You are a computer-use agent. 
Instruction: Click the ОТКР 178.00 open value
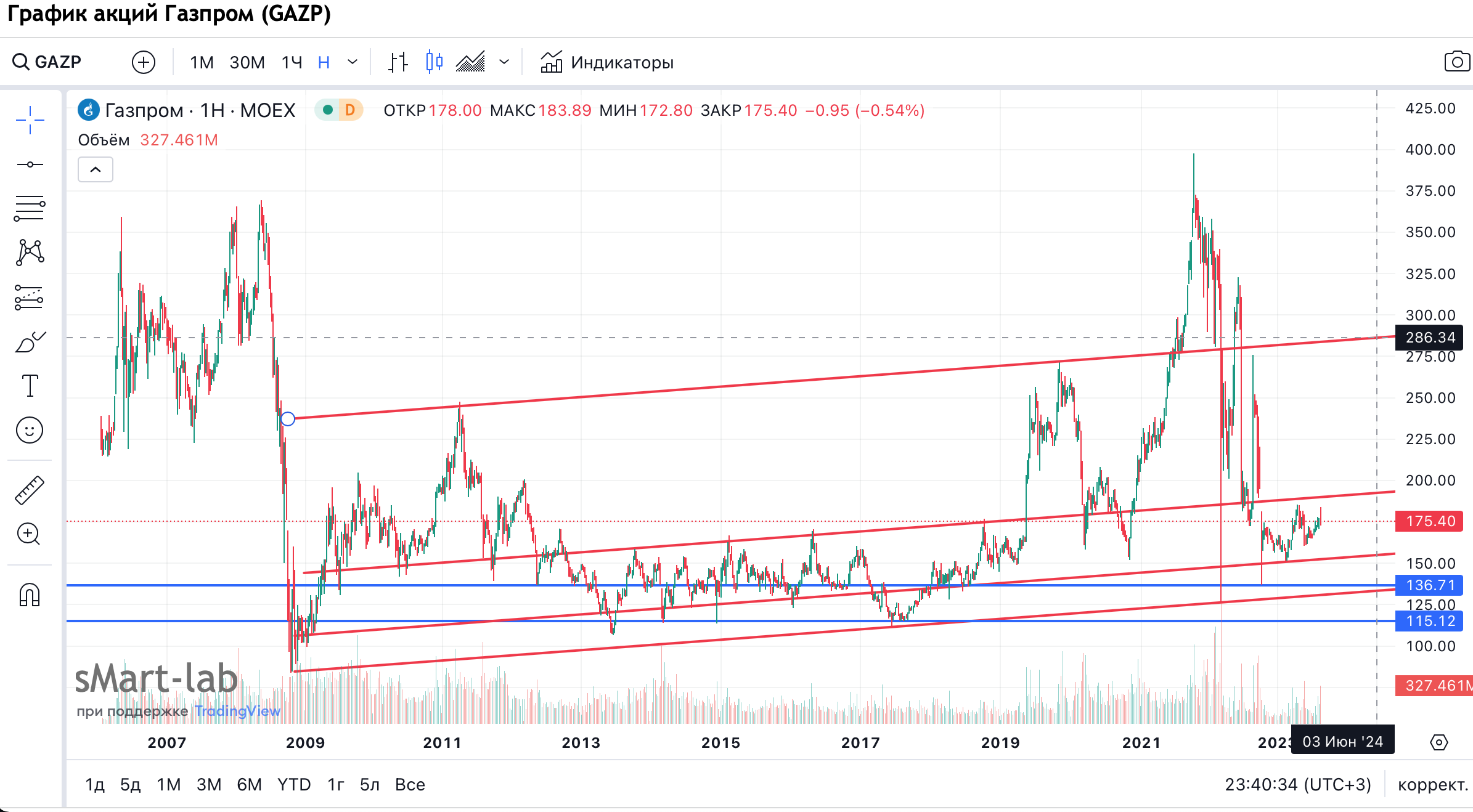click(433, 110)
